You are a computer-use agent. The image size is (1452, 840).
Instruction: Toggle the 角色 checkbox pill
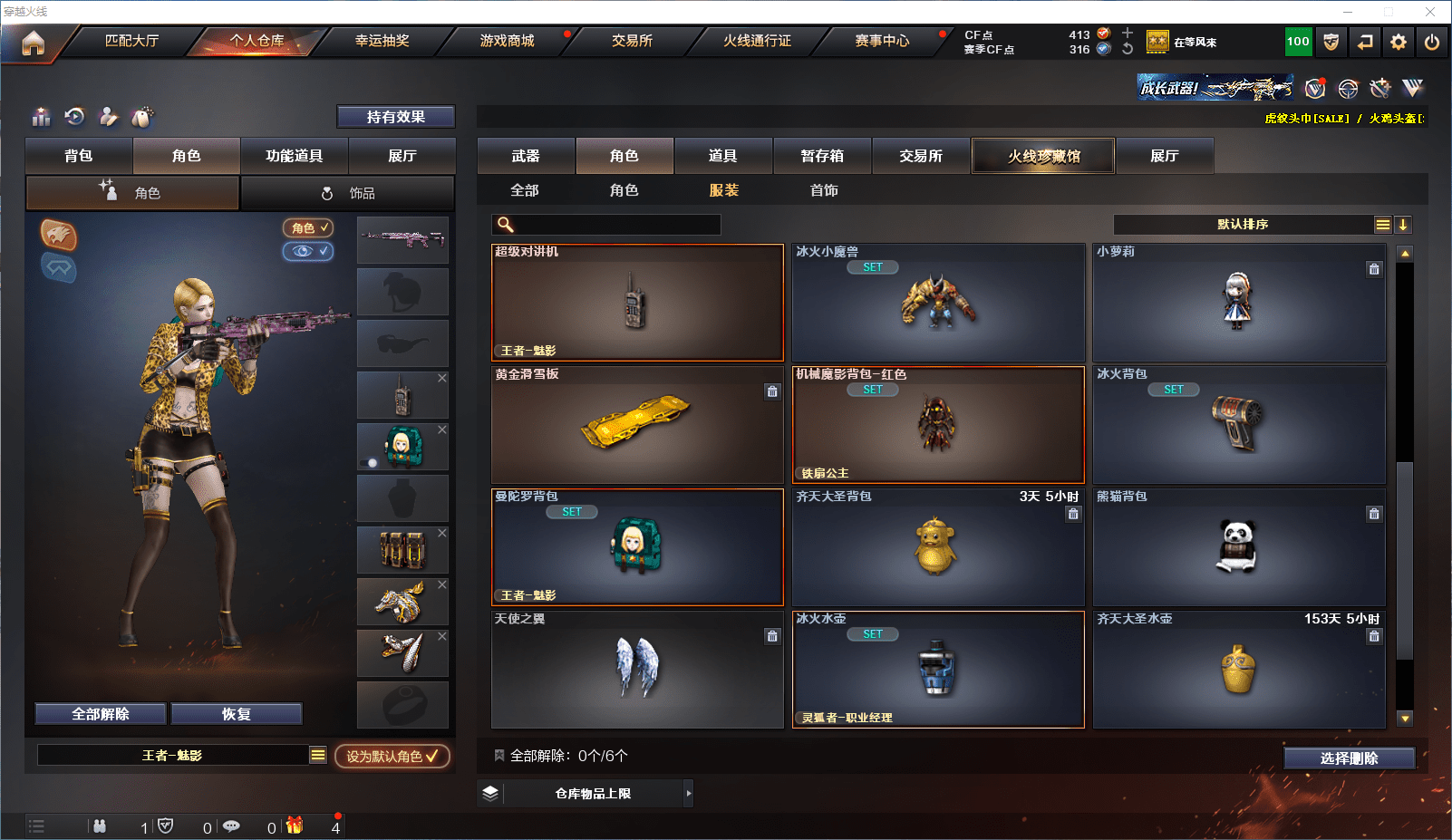(x=308, y=228)
